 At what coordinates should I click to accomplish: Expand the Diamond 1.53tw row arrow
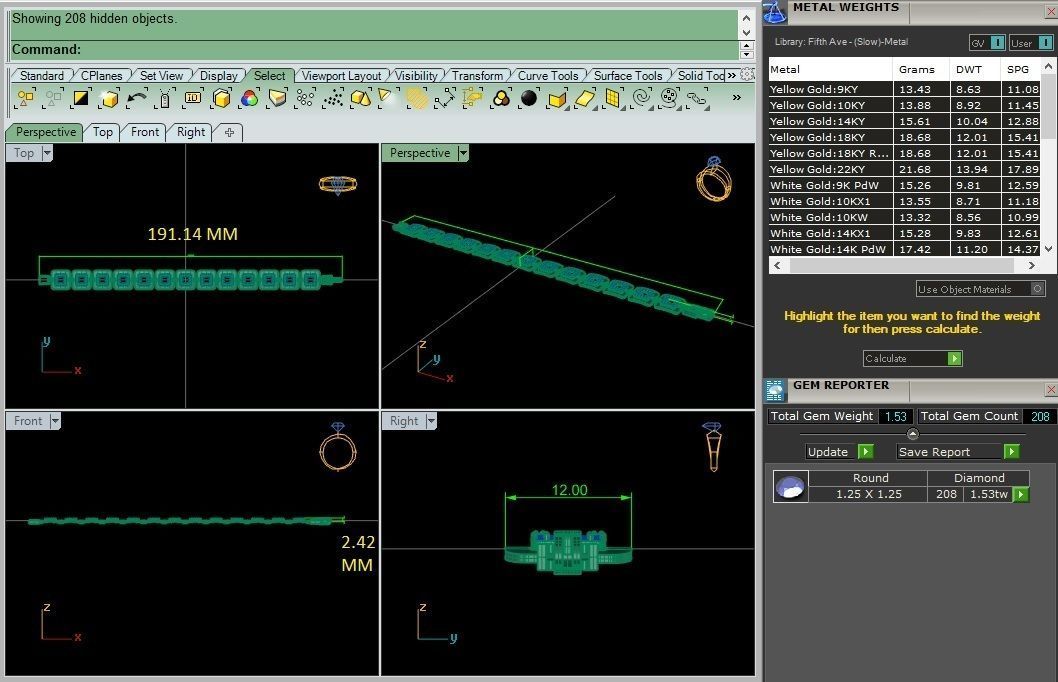pos(1022,494)
